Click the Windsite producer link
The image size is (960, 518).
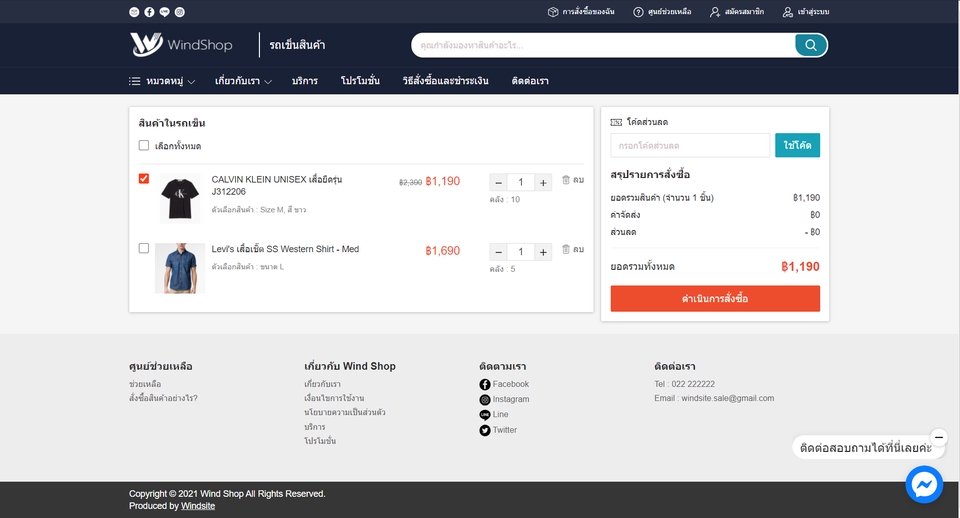[x=198, y=506]
